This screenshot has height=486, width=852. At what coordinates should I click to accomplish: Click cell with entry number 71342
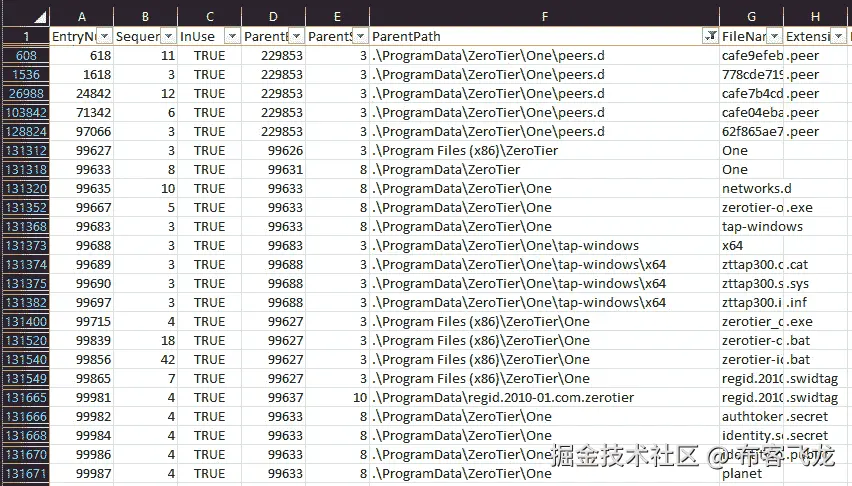[82, 113]
